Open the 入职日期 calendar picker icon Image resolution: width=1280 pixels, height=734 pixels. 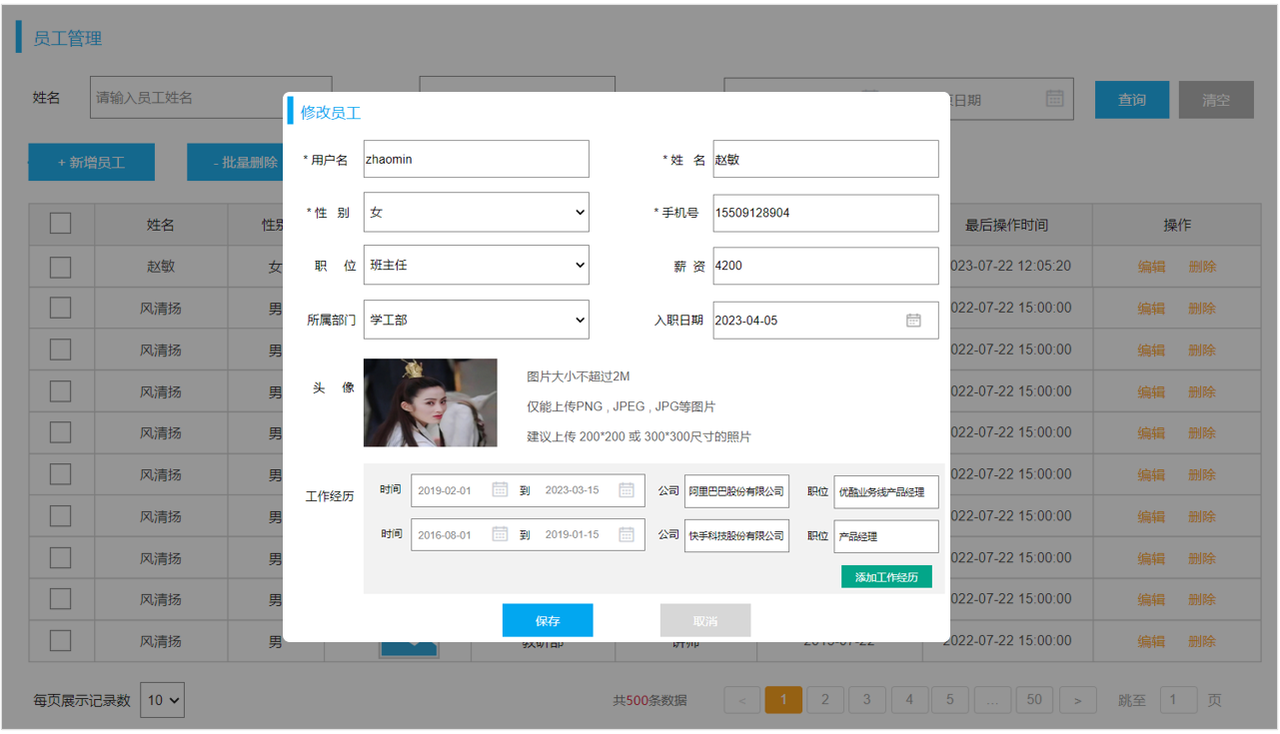[x=913, y=320]
